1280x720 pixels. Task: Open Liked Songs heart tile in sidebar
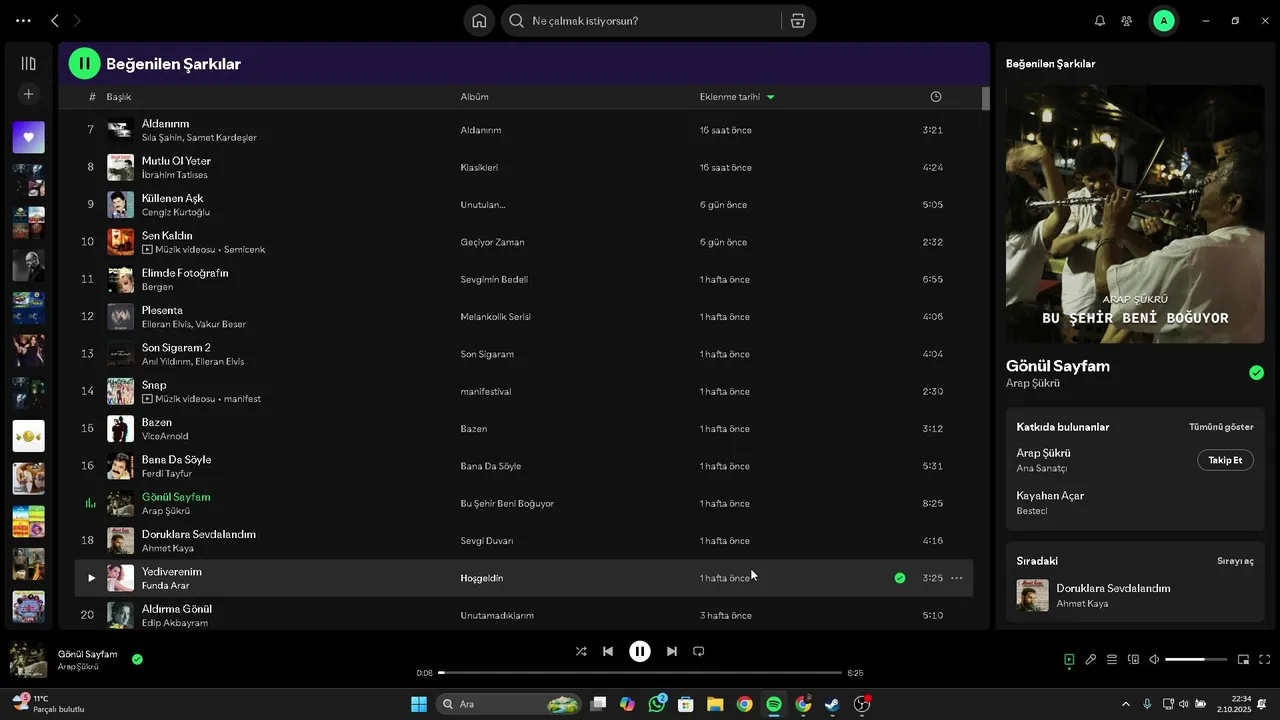[28, 137]
